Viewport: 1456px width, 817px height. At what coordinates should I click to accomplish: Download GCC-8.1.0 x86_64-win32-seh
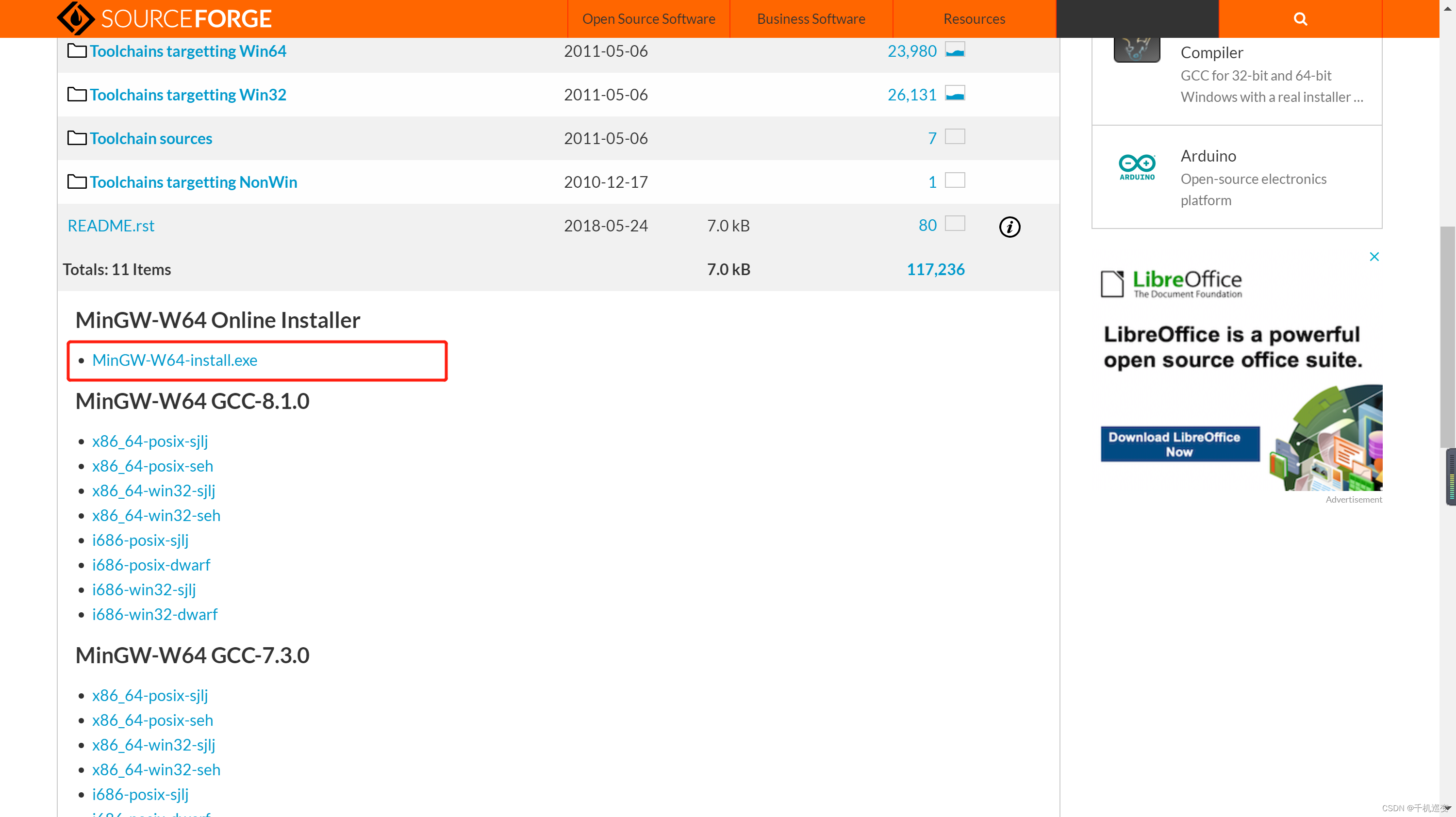point(156,515)
